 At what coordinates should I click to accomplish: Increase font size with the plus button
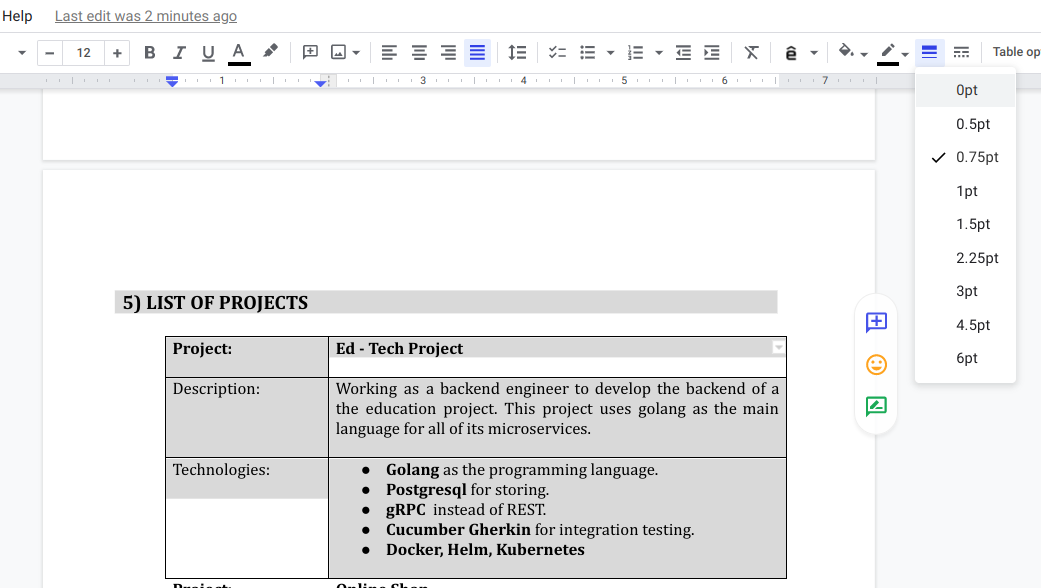pos(117,52)
